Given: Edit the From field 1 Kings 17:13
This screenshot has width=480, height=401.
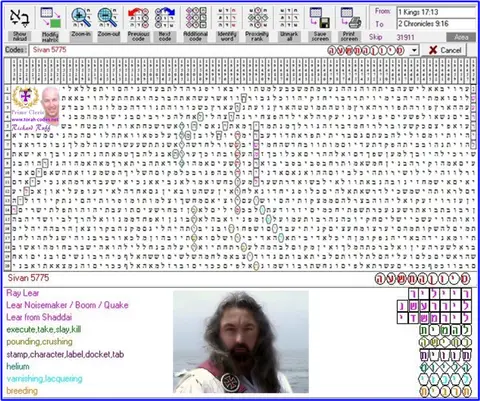Looking at the screenshot, I should (x=436, y=12).
